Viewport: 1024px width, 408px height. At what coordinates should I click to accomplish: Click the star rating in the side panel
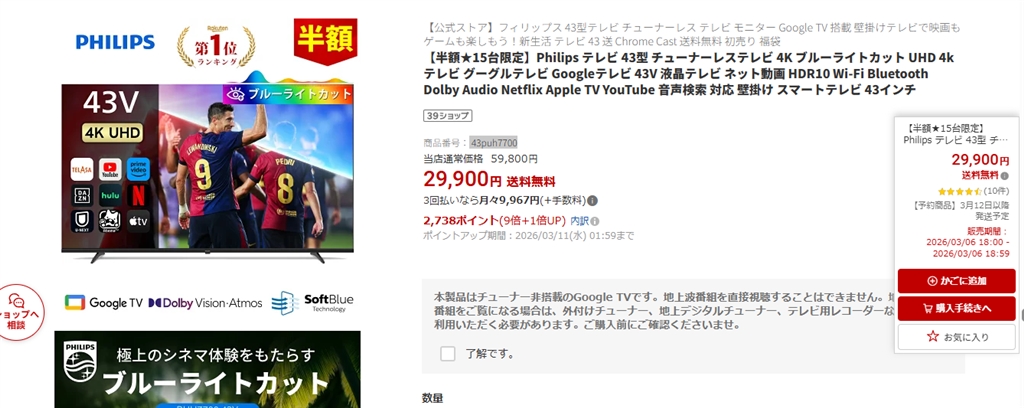coord(959,191)
